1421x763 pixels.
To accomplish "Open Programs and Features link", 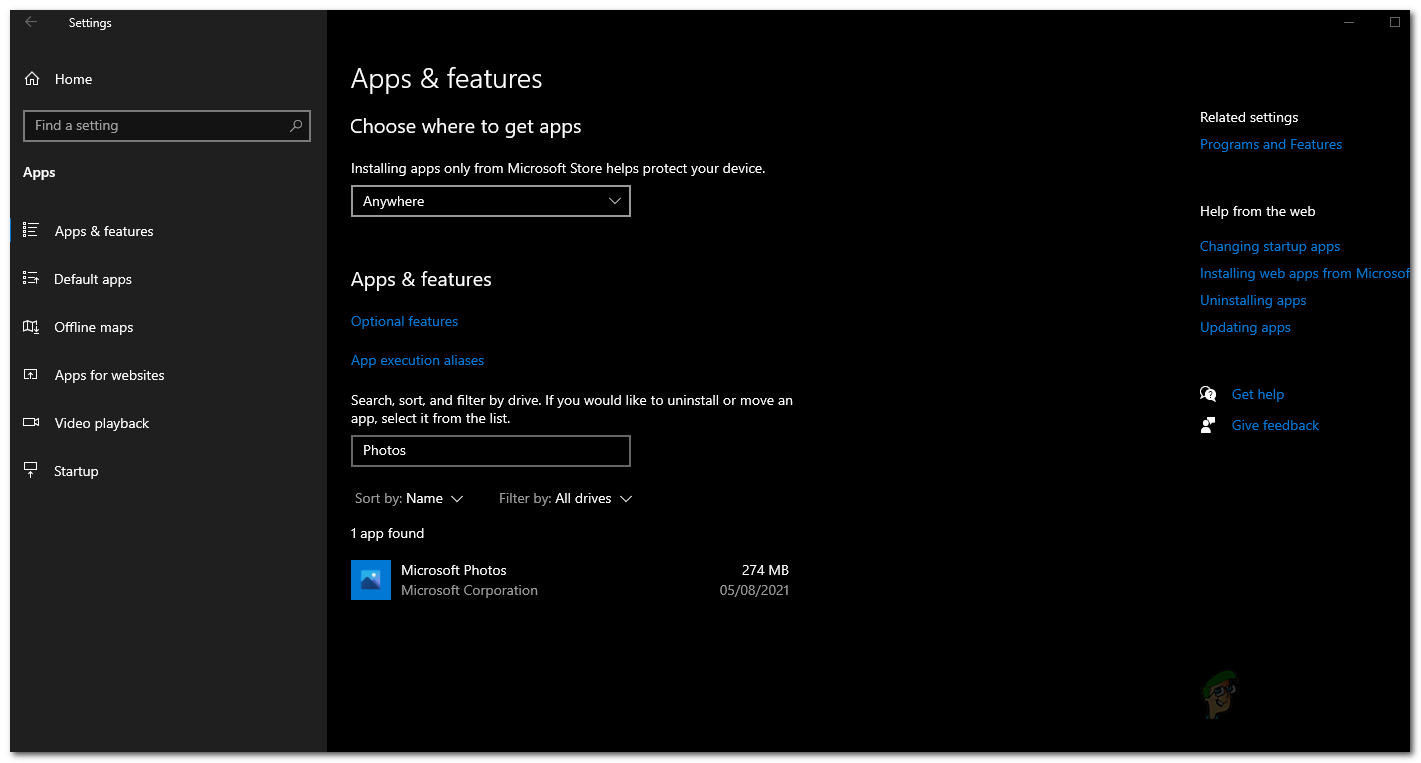I will (x=1271, y=144).
